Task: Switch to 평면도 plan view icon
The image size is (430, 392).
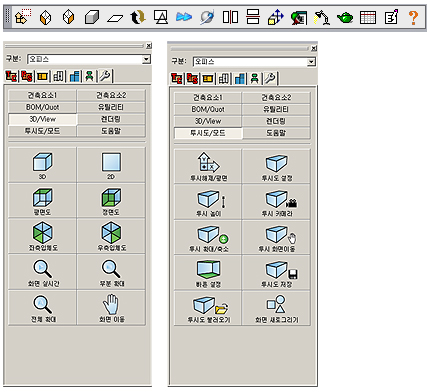Action: pos(42,201)
